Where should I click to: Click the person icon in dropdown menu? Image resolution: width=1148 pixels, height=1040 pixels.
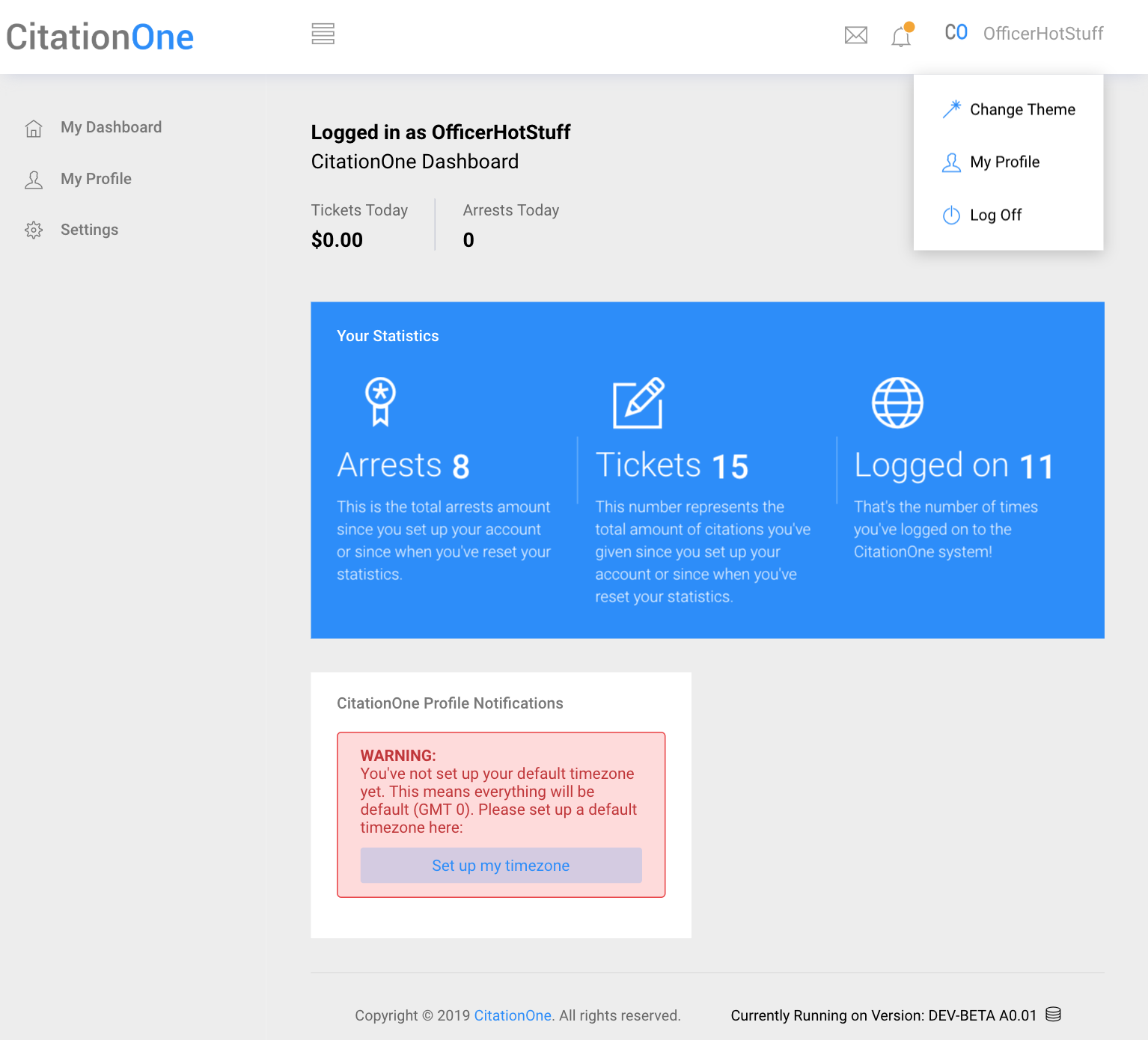click(x=951, y=162)
